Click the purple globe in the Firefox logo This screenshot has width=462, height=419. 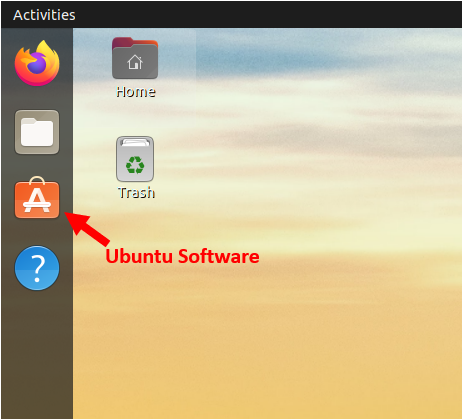tap(37, 64)
